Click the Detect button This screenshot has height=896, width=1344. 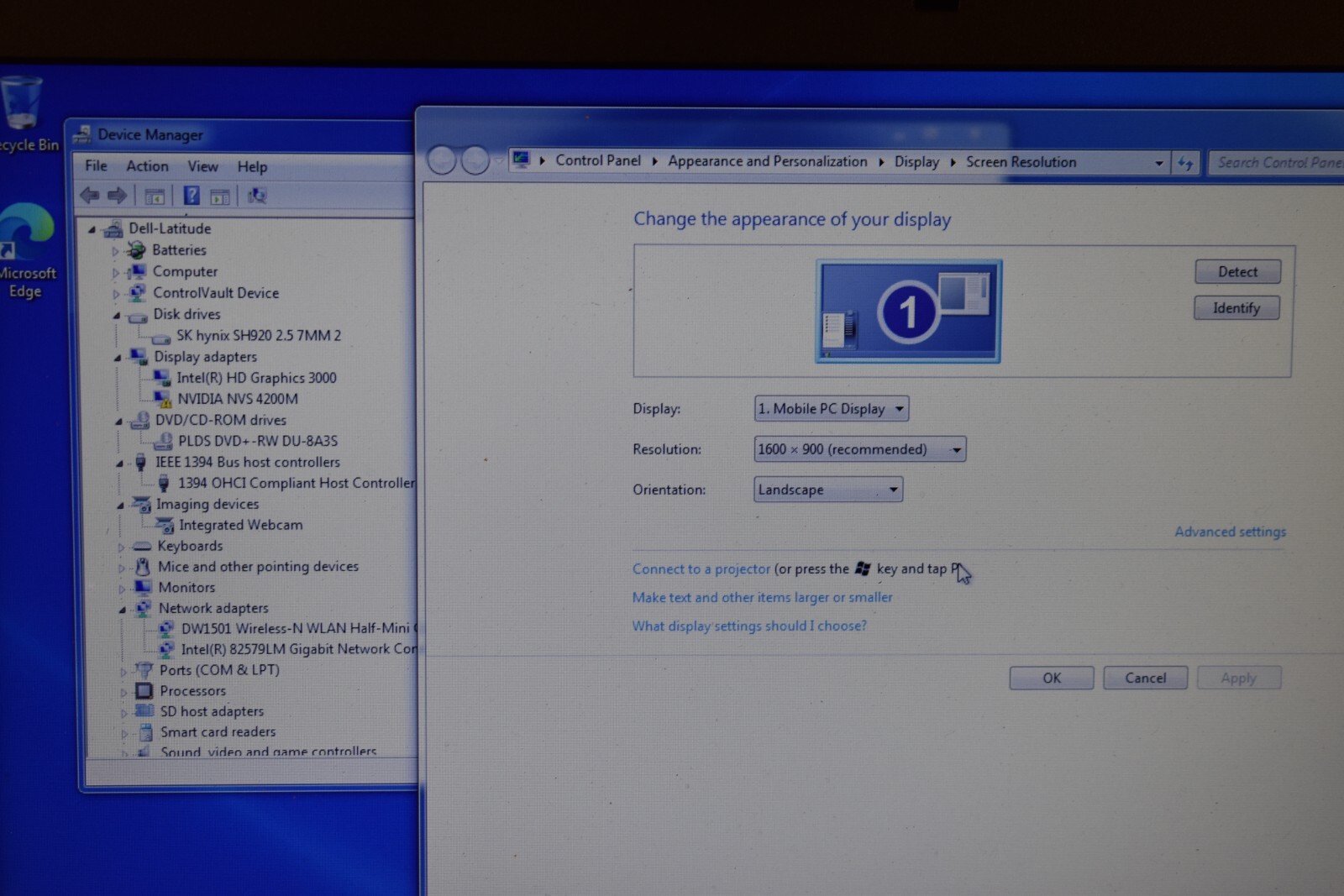point(1238,272)
